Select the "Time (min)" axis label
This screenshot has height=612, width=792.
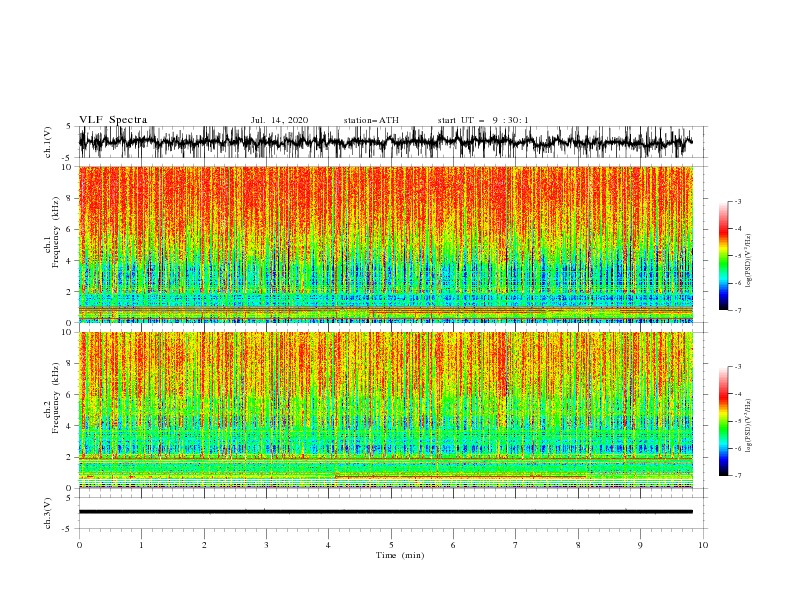(x=400, y=555)
